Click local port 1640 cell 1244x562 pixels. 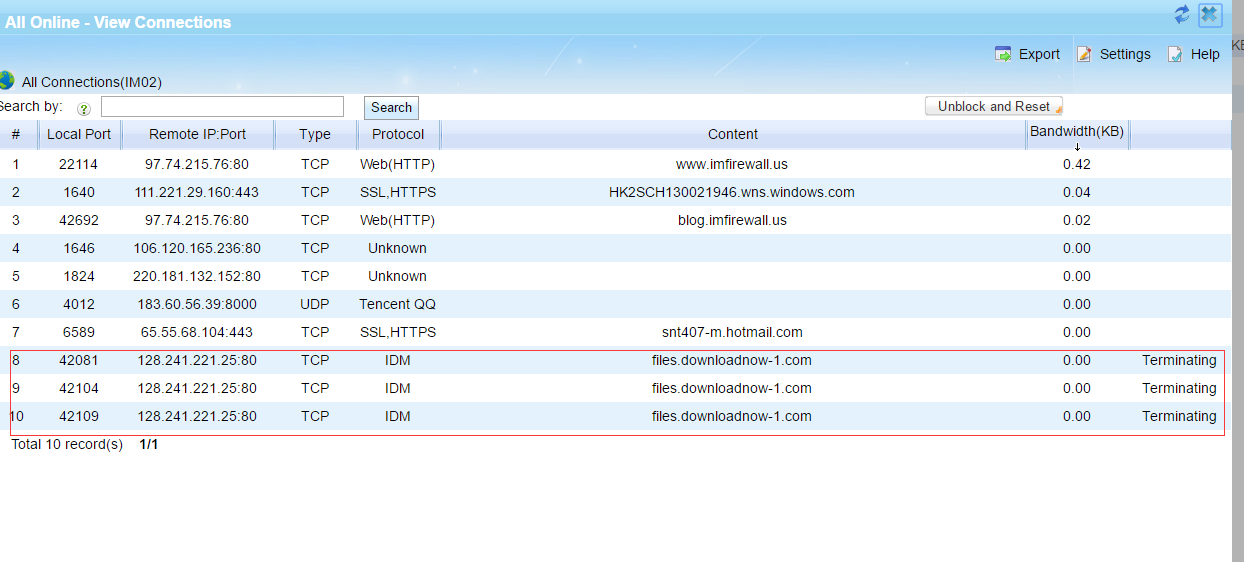click(x=79, y=192)
